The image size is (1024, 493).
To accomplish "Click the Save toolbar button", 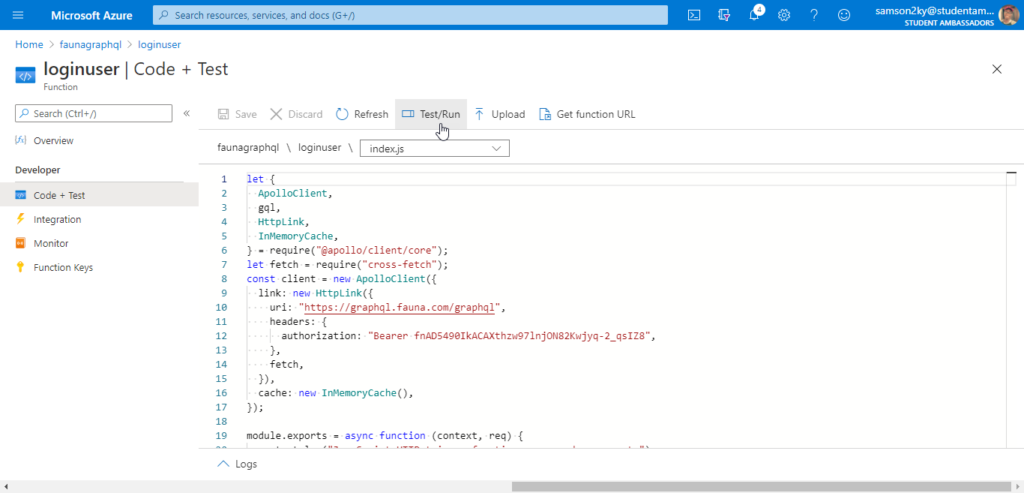I will coord(237,114).
